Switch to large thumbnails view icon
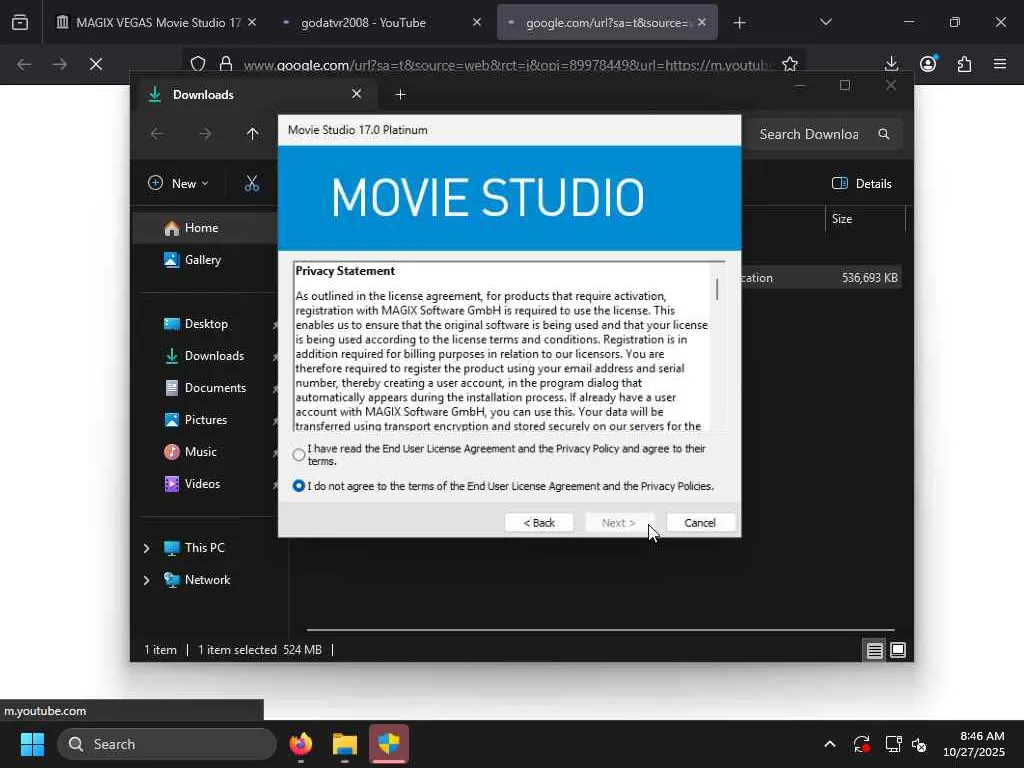The width and height of the screenshot is (1024, 768). click(898, 650)
